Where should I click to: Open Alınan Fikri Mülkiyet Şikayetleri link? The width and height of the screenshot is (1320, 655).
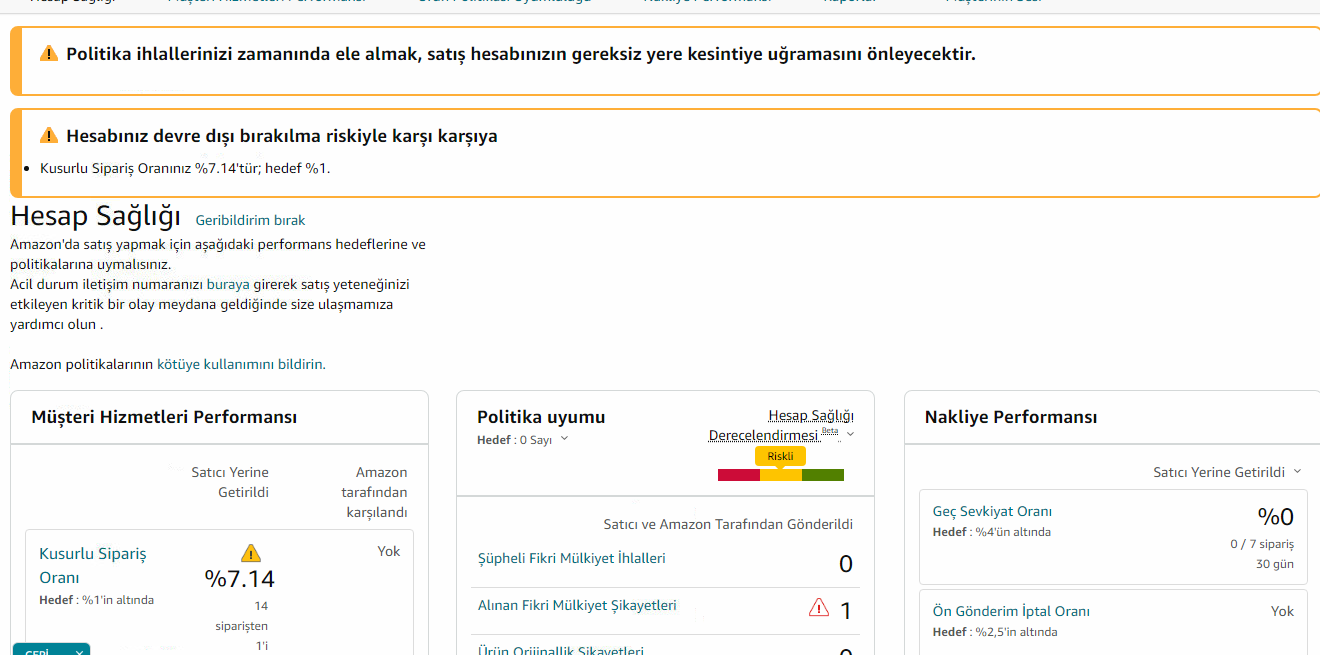click(577, 605)
